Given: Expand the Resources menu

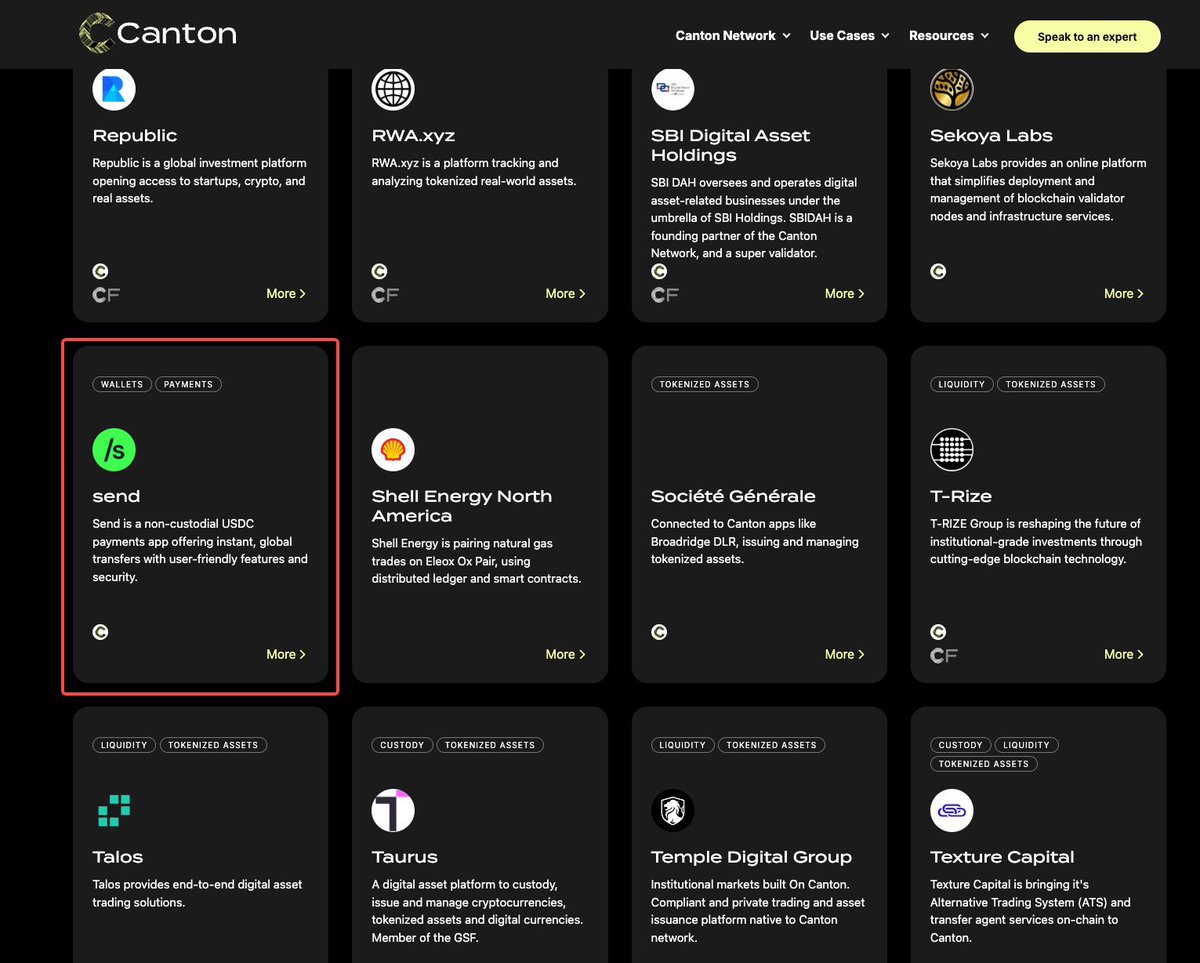Looking at the screenshot, I should click(949, 36).
